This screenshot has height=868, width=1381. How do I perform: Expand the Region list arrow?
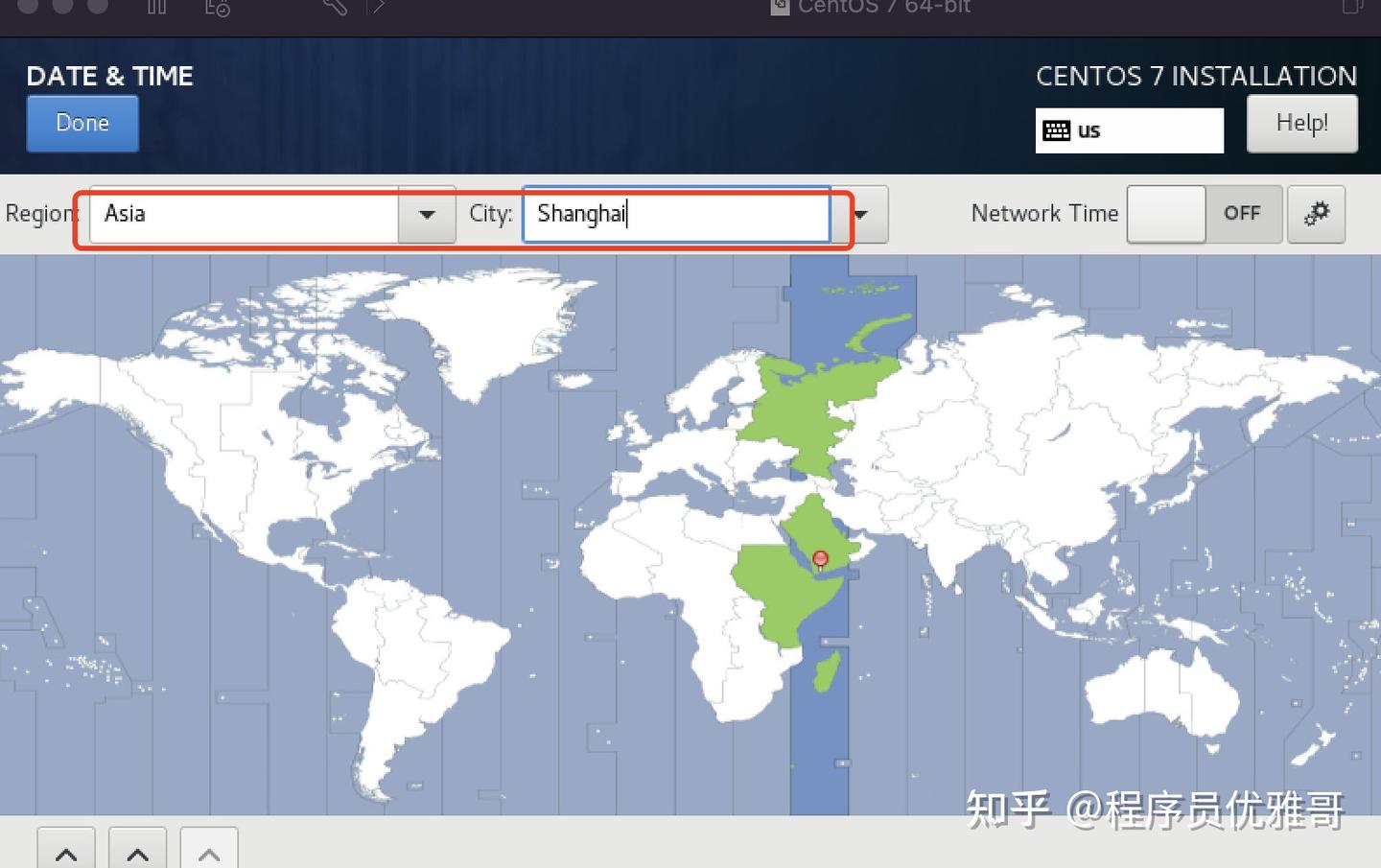pyautogui.click(x=425, y=216)
